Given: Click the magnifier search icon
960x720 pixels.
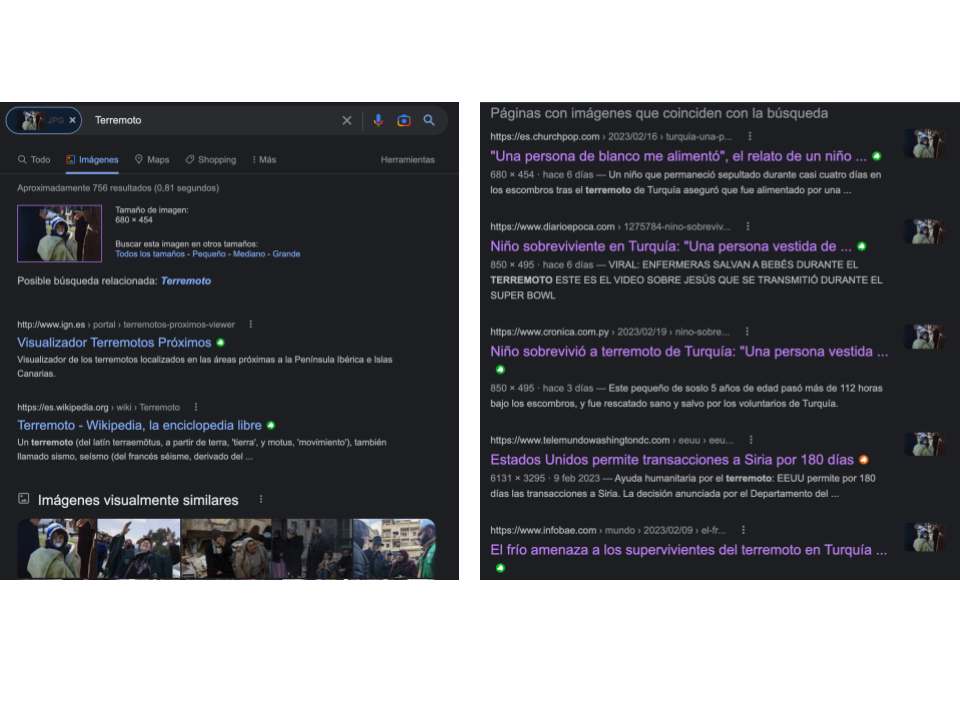Looking at the screenshot, I should point(429,120).
